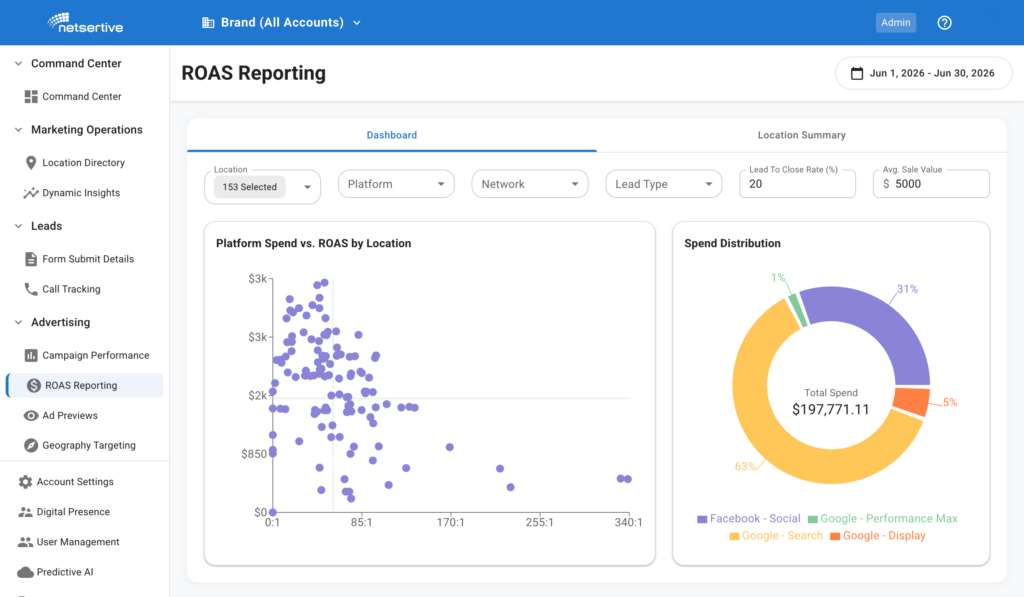Image resolution: width=1024 pixels, height=597 pixels.
Task: Toggle Google - Display legend series
Action: [x=878, y=536]
